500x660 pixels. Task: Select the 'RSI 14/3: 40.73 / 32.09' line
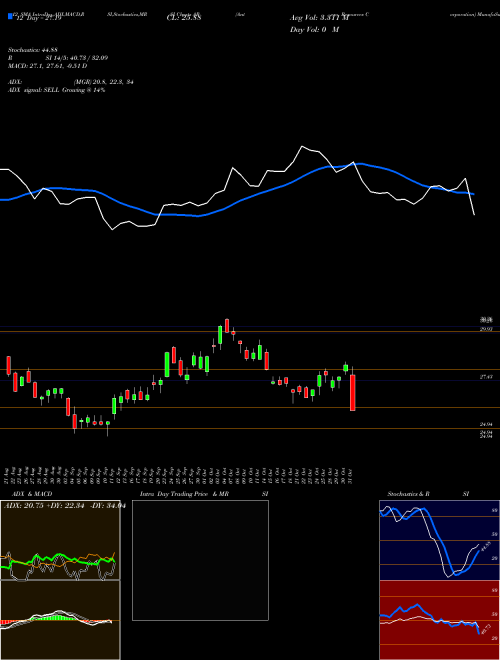(58, 58)
